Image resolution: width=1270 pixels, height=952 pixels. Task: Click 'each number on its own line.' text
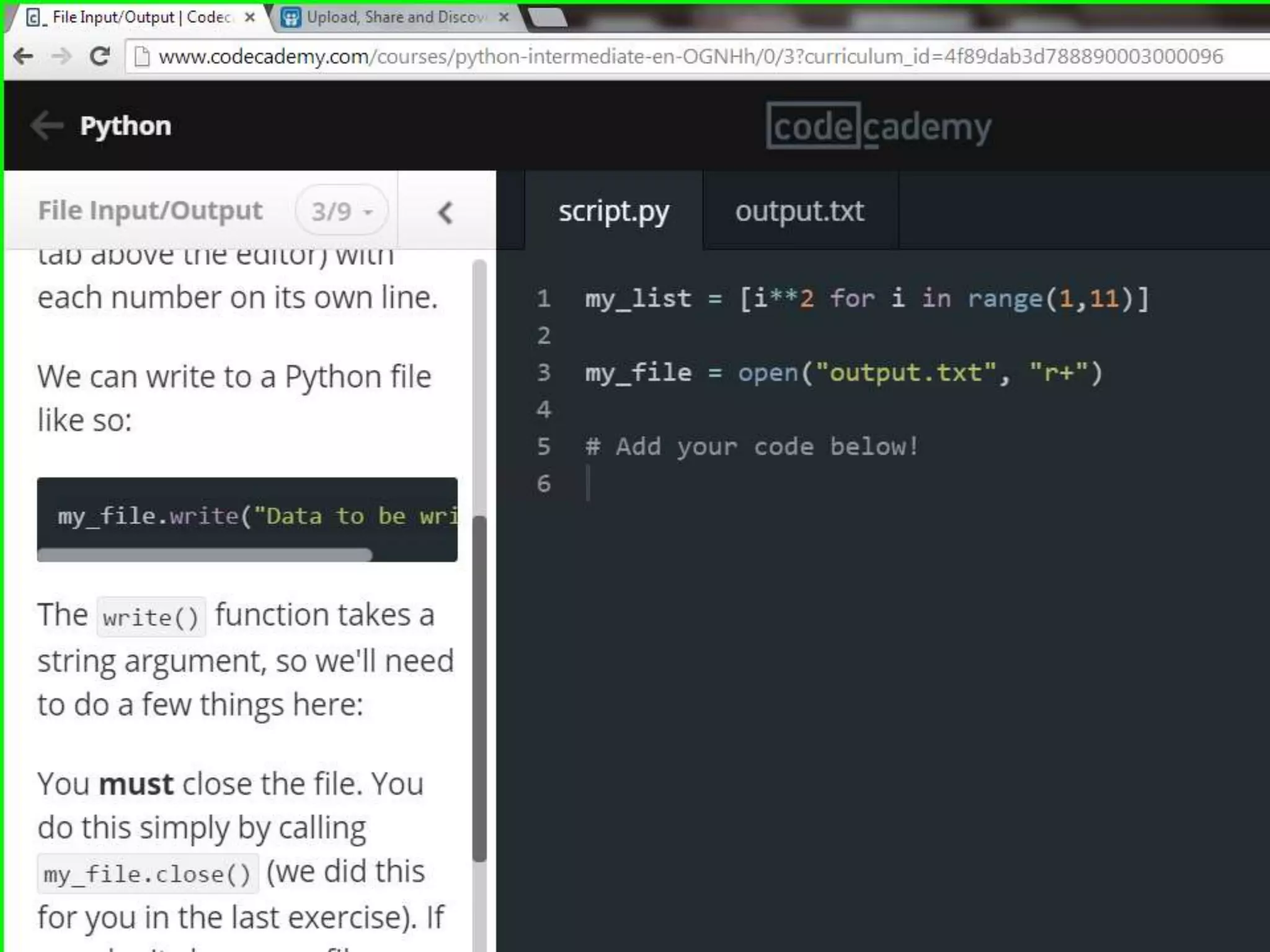pos(238,297)
